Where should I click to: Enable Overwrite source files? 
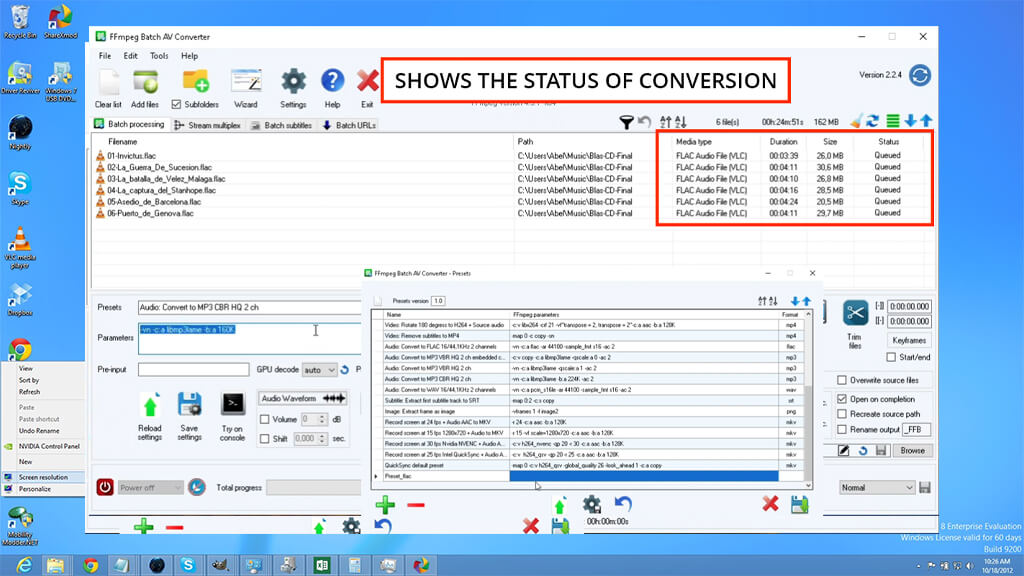coord(842,380)
